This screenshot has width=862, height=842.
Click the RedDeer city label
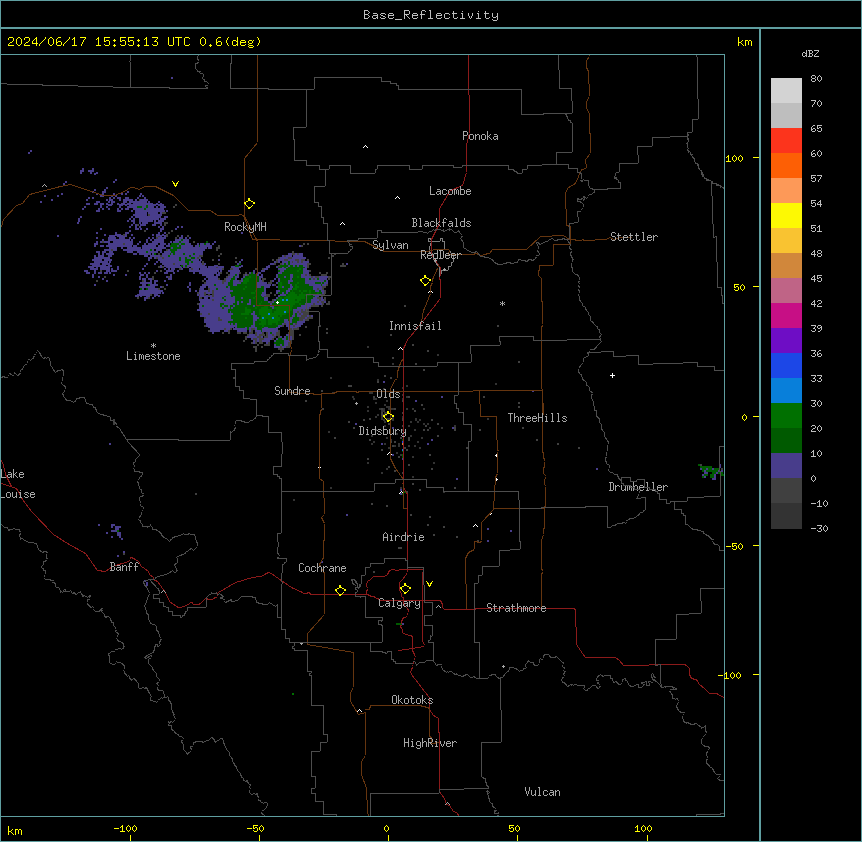click(x=440, y=255)
